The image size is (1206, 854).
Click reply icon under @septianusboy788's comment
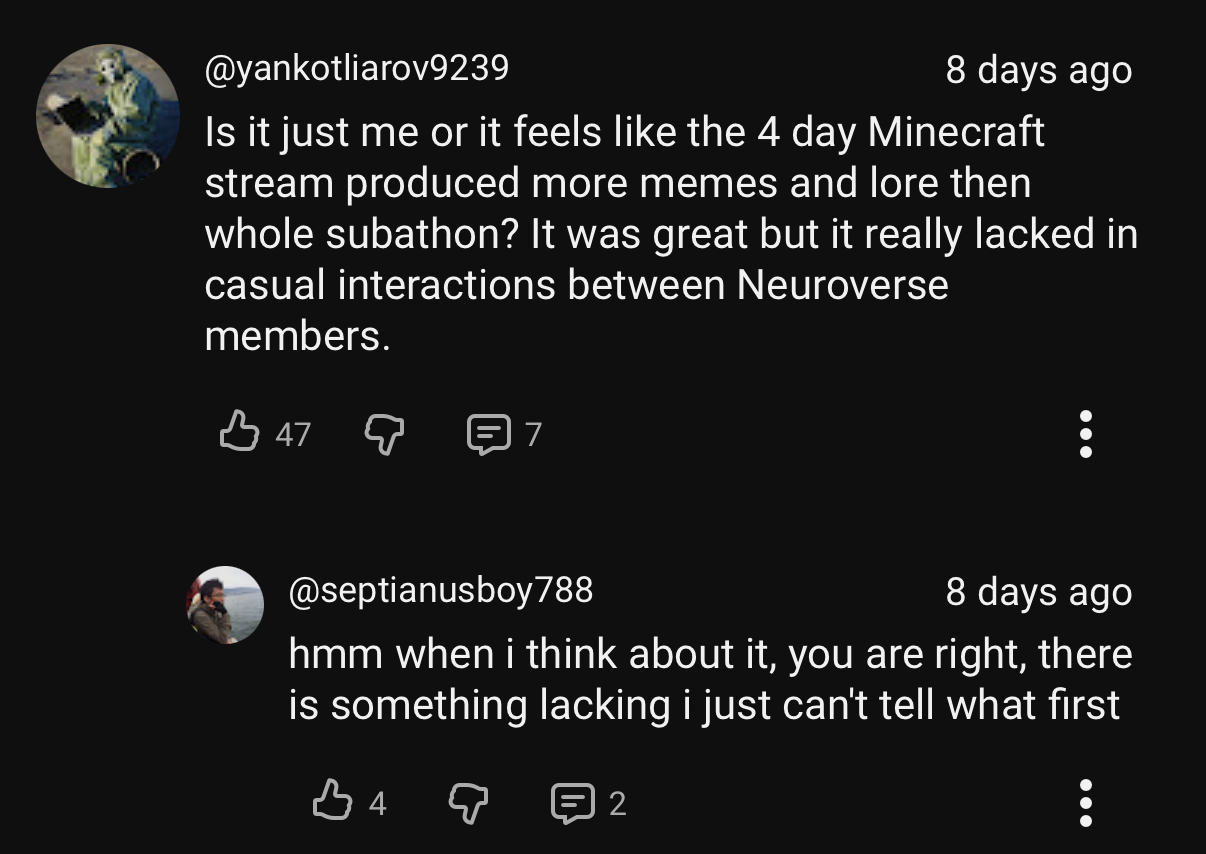[x=572, y=803]
